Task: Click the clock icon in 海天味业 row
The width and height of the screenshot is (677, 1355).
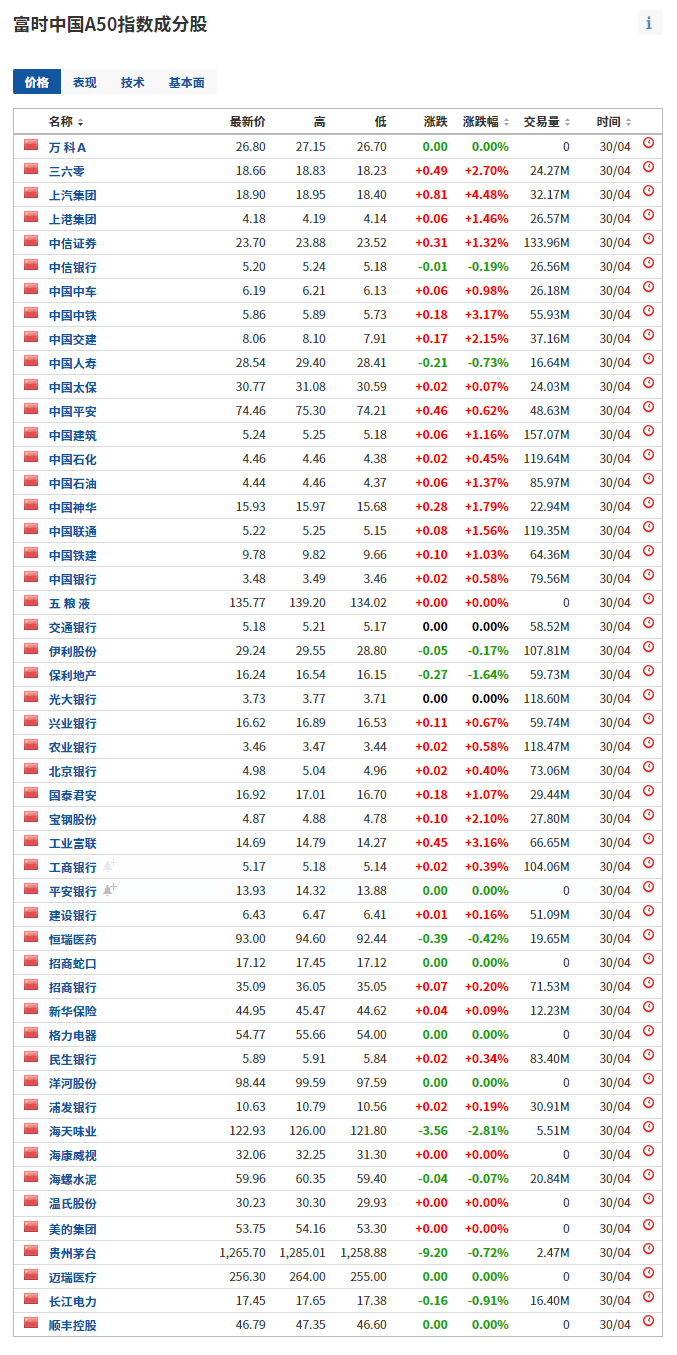Action: [648, 1127]
